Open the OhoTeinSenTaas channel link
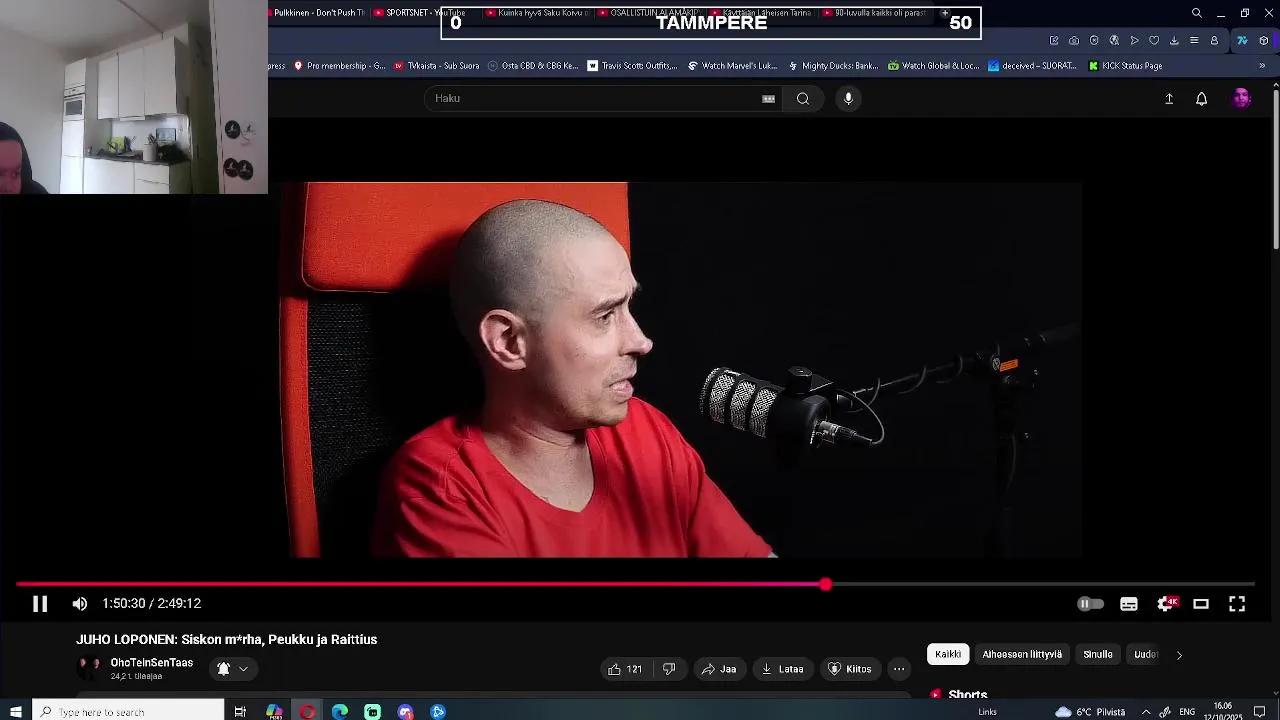This screenshot has width=1280, height=720. 152,663
